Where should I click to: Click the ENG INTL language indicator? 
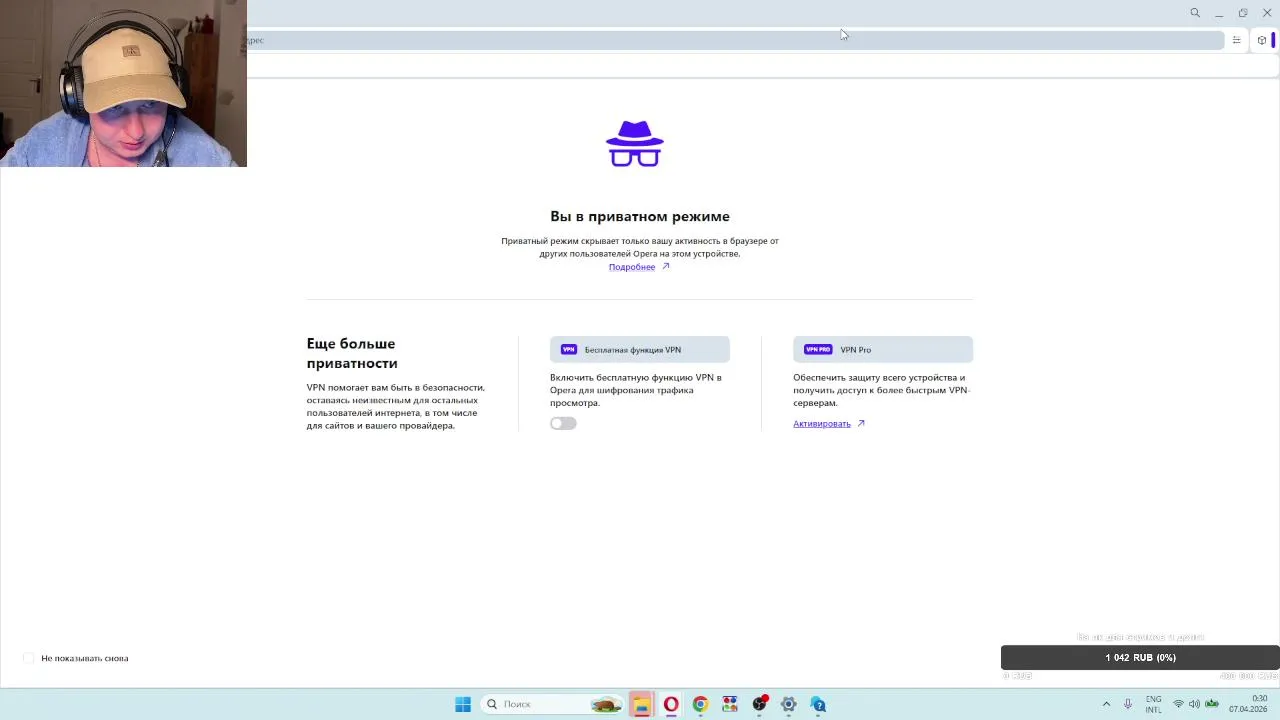click(1153, 704)
